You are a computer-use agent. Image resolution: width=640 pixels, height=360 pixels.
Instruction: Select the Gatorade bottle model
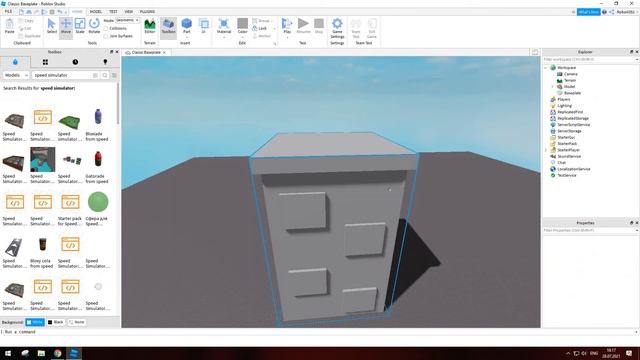coord(98,159)
